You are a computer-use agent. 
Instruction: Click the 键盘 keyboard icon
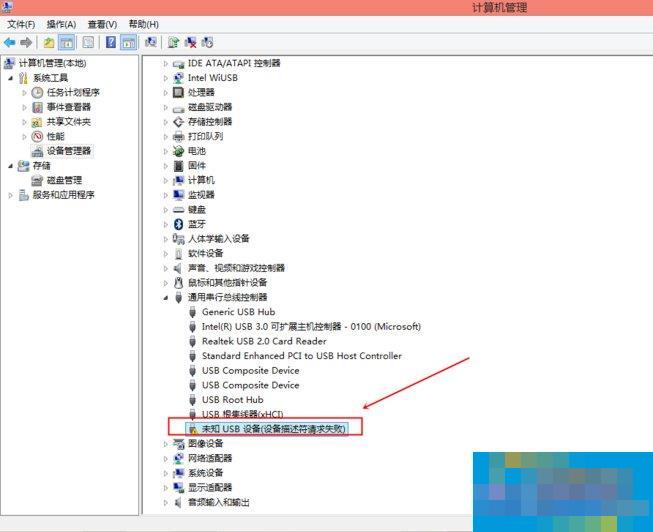(x=179, y=210)
